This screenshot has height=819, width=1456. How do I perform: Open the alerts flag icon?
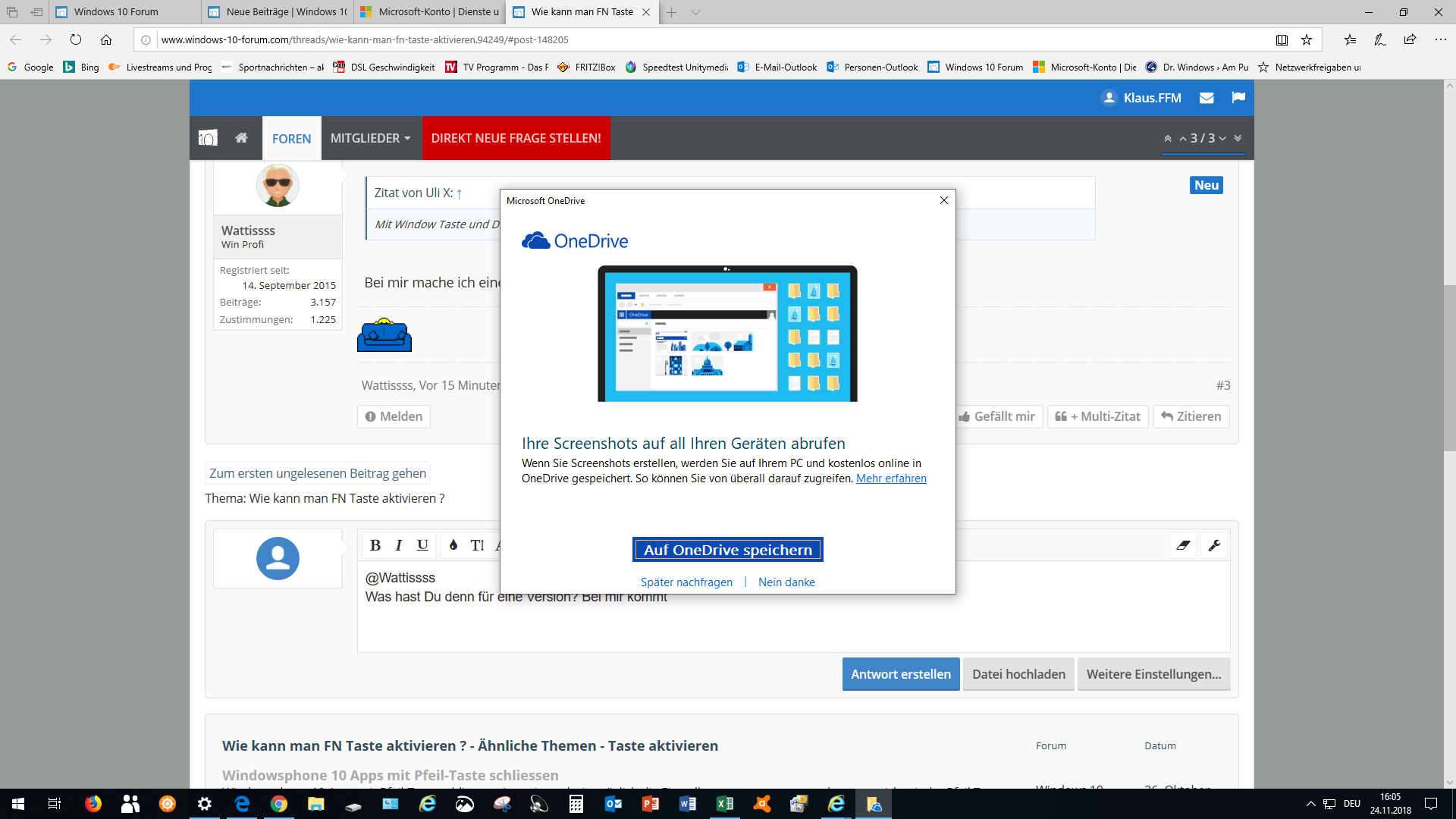pyautogui.click(x=1238, y=98)
